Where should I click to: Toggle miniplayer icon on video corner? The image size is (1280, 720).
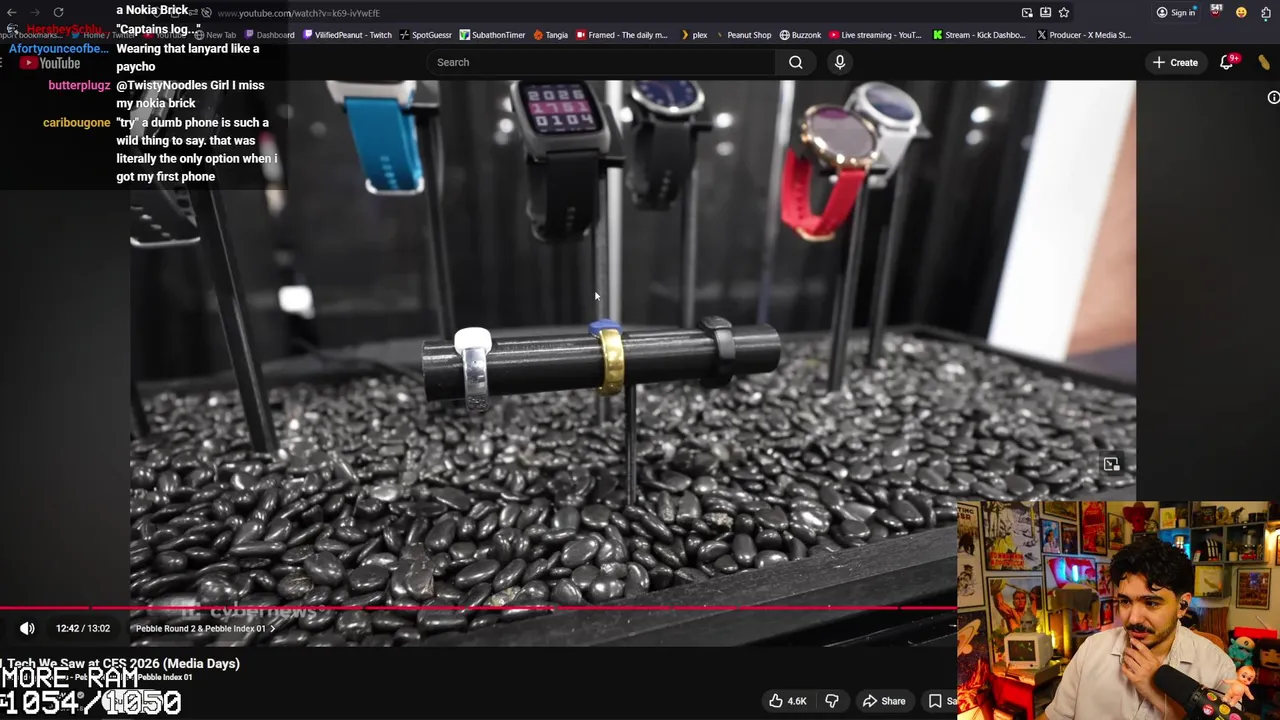pos(1111,464)
